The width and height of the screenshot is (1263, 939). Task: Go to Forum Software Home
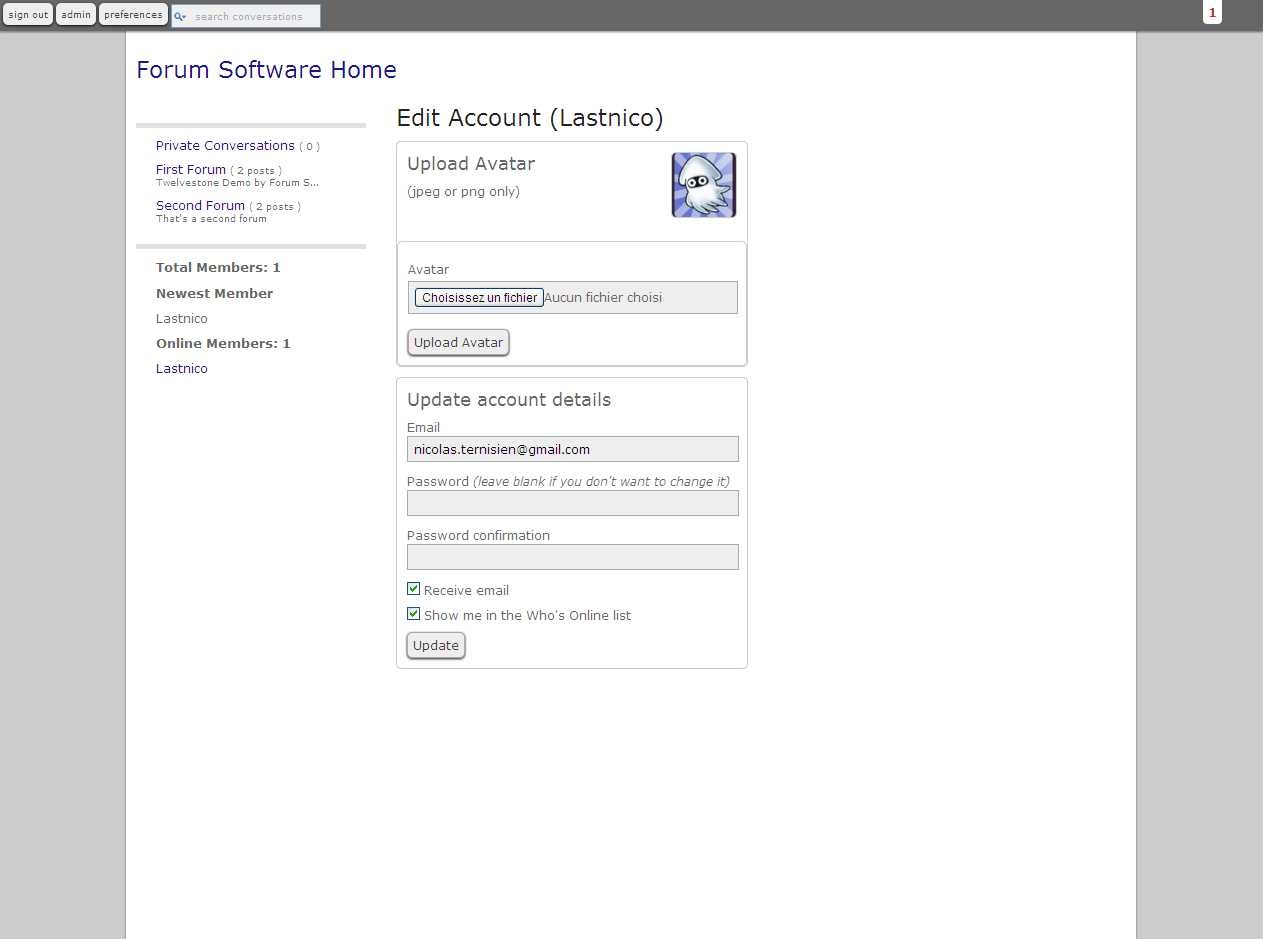click(x=266, y=70)
